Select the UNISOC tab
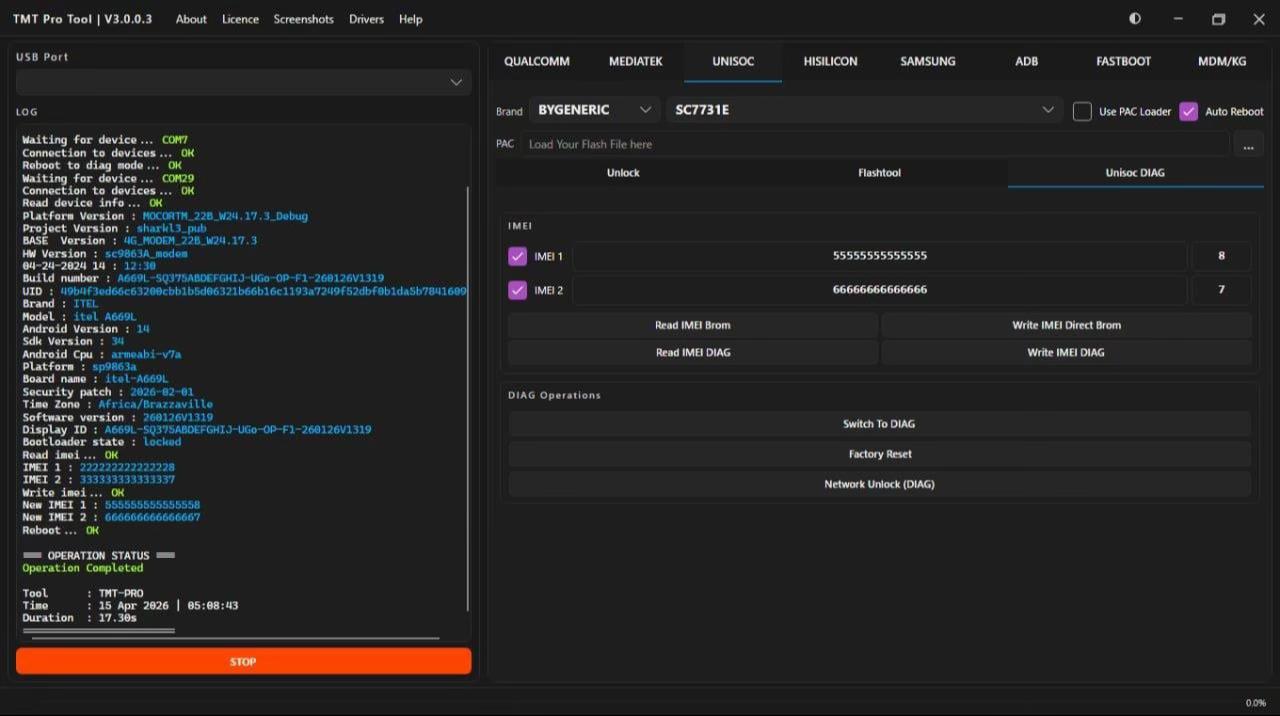1280x716 pixels. click(733, 61)
